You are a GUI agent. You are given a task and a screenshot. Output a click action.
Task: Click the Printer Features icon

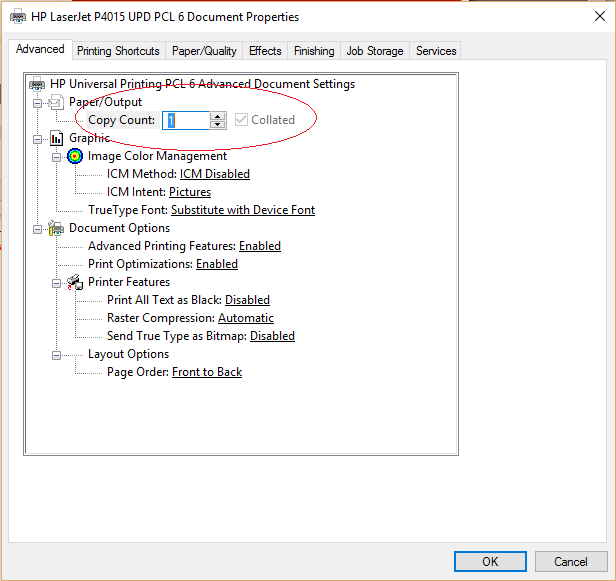click(75, 282)
